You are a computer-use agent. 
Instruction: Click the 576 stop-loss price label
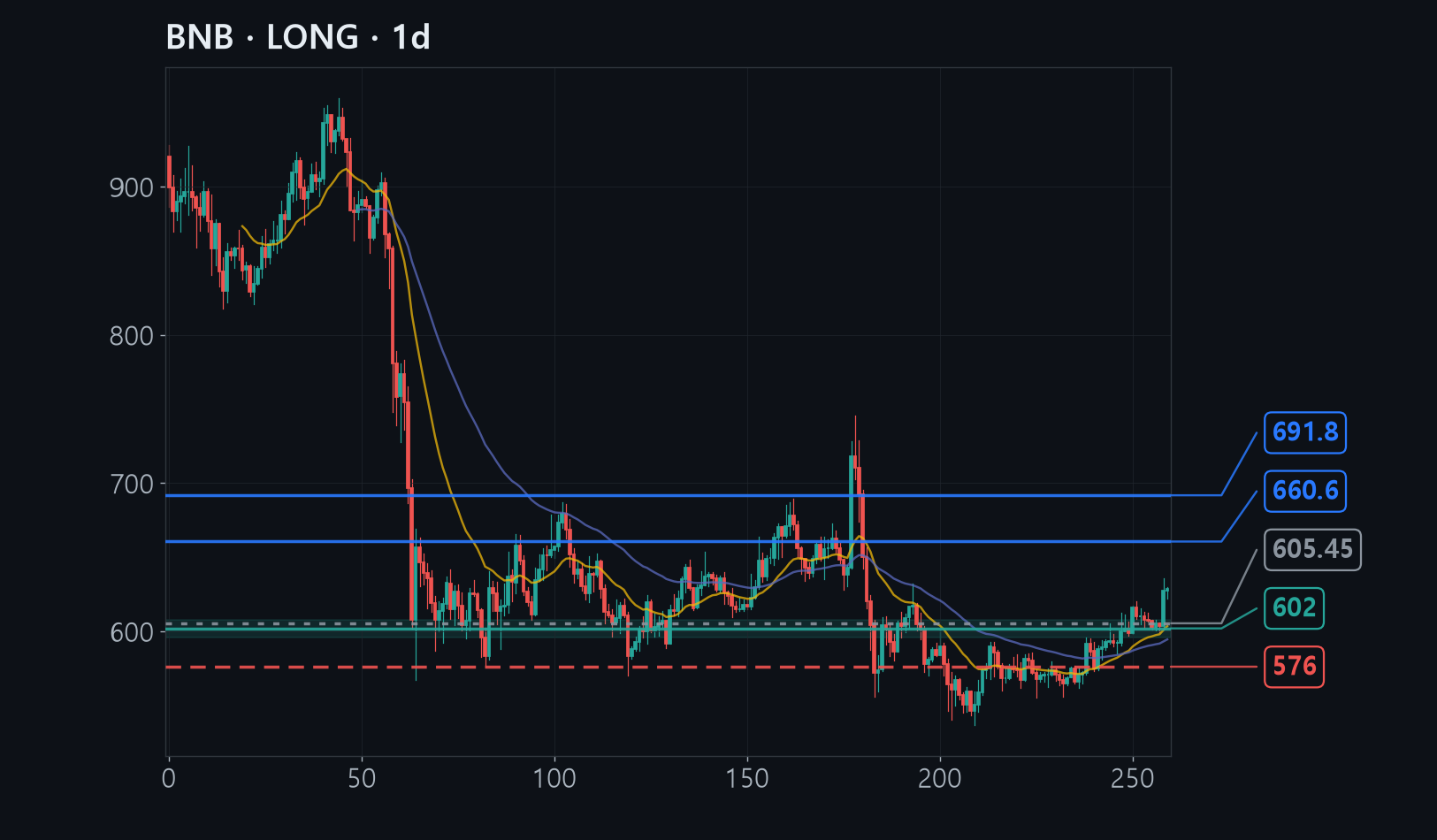click(1294, 666)
